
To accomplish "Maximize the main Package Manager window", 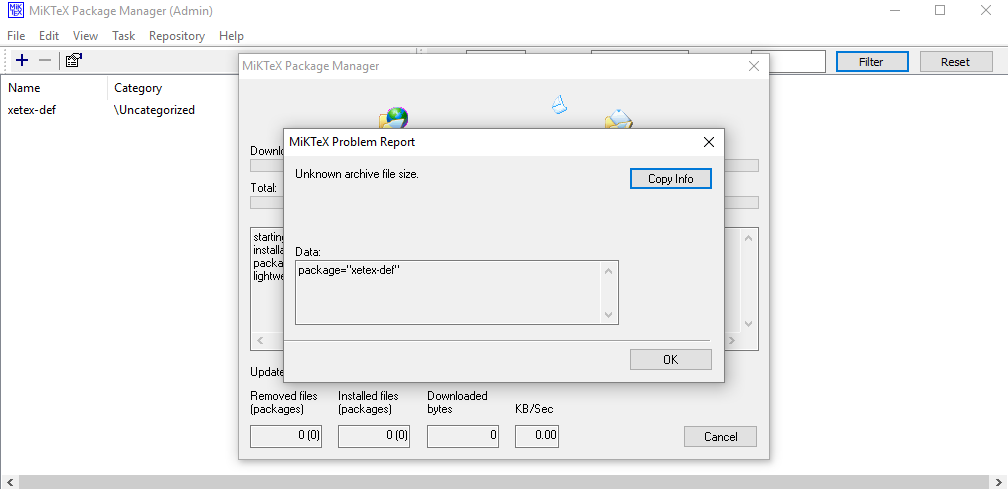I will pos(940,10).
